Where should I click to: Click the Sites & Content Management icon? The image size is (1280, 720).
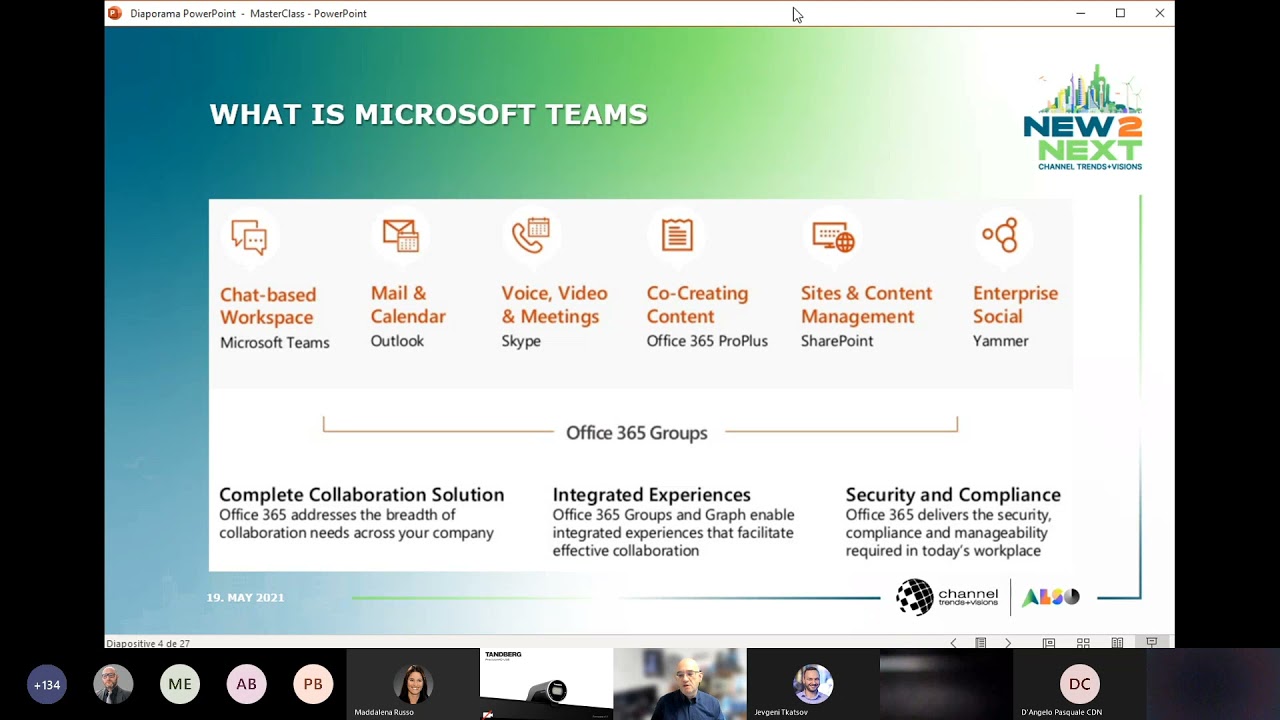(x=833, y=237)
